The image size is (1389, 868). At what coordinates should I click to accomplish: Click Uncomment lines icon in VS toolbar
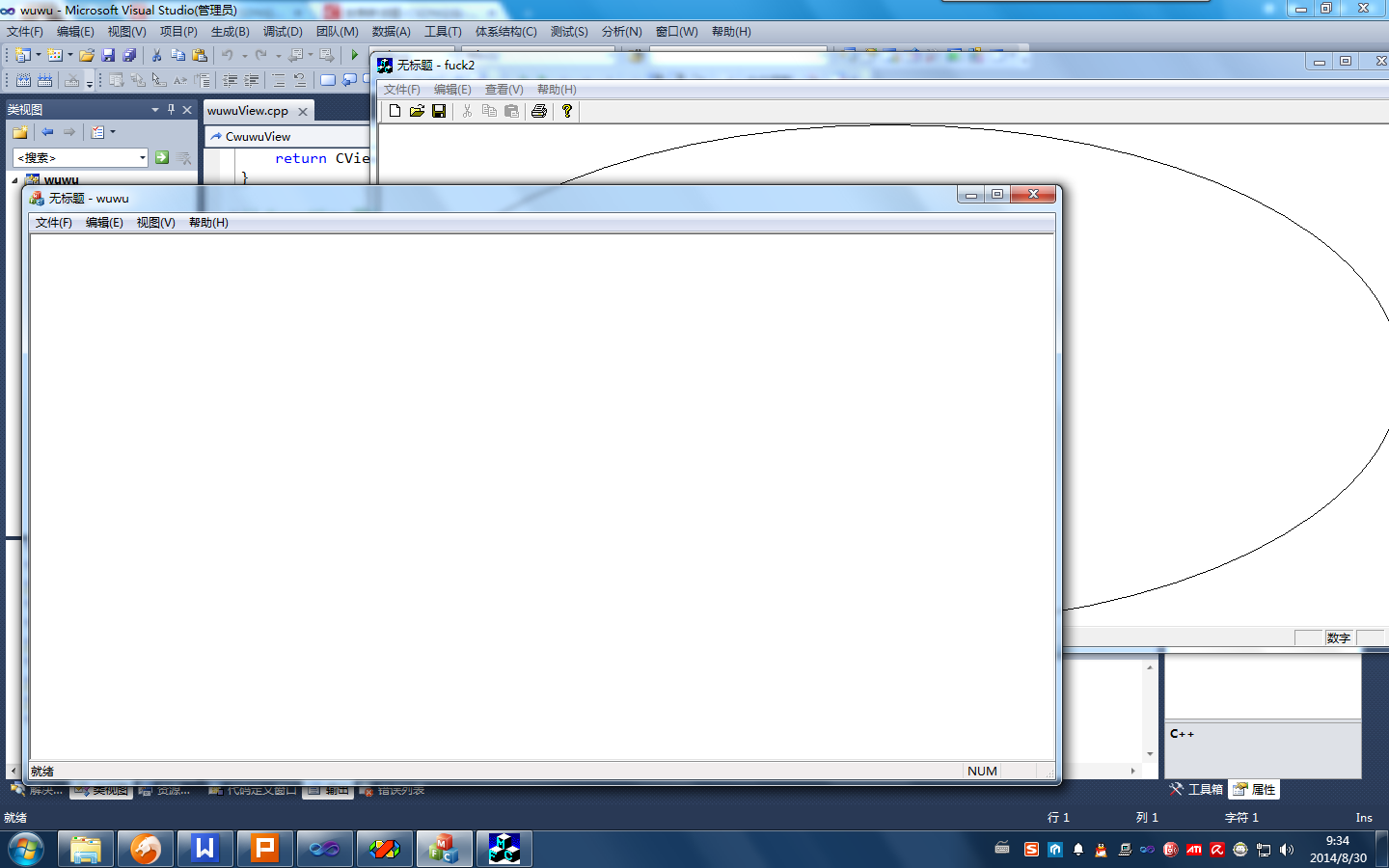pos(300,80)
